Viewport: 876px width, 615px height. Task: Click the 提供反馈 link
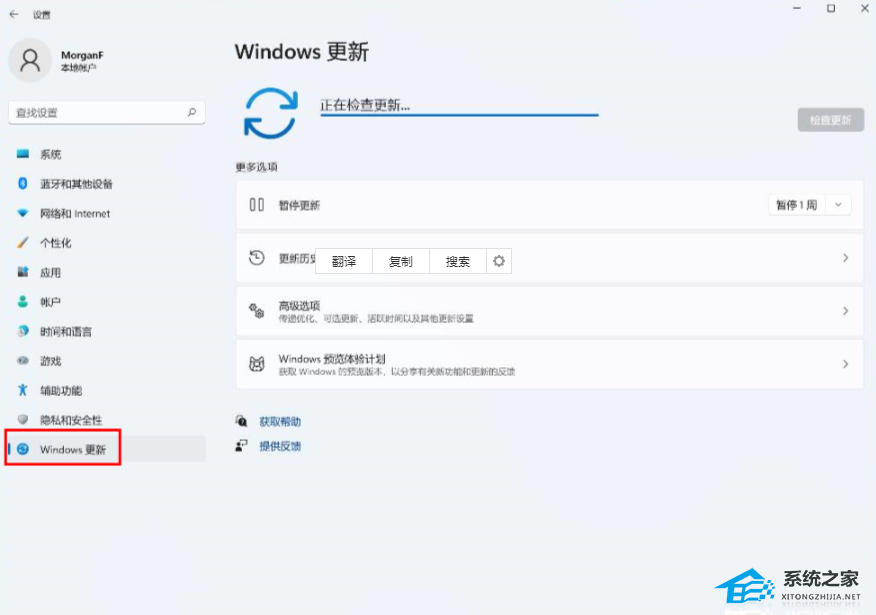coord(280,446)
